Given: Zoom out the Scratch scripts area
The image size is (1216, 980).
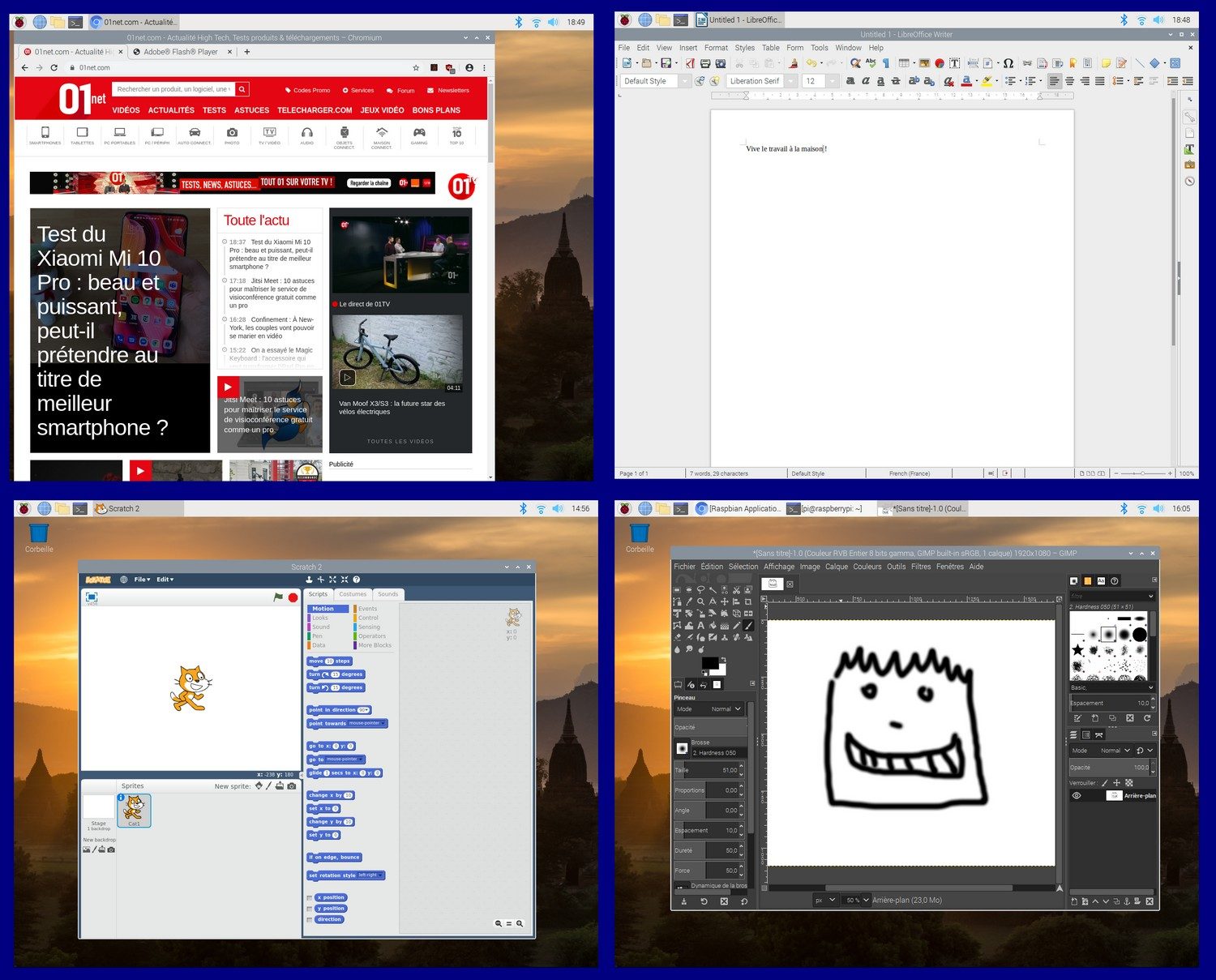Looking at the screenshot, I should pyautogui.click(x=499, y=923).
